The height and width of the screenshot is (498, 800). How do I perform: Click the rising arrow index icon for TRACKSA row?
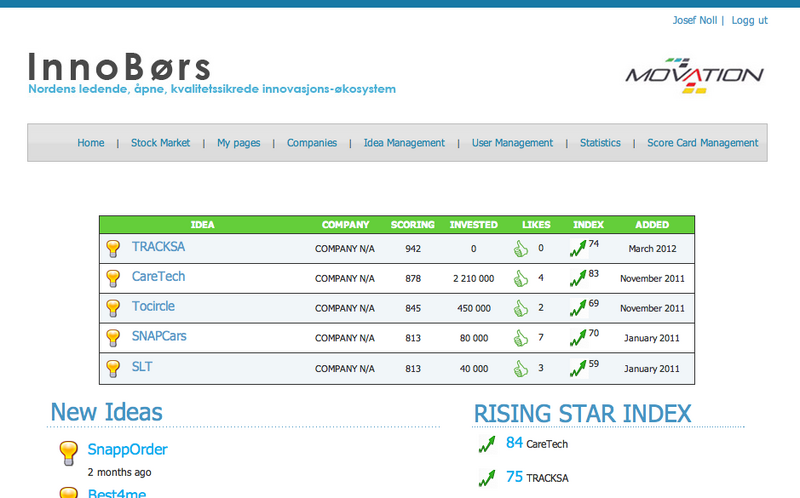pos(578,248)
